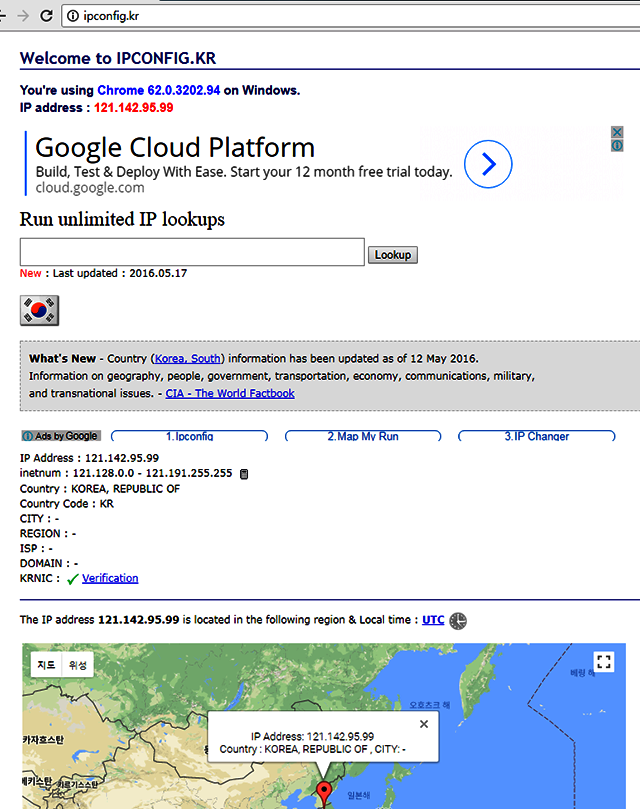Open the AdChoices info icon on ad
The width and height of the screenshot is (640, 809).
[617, 145]
